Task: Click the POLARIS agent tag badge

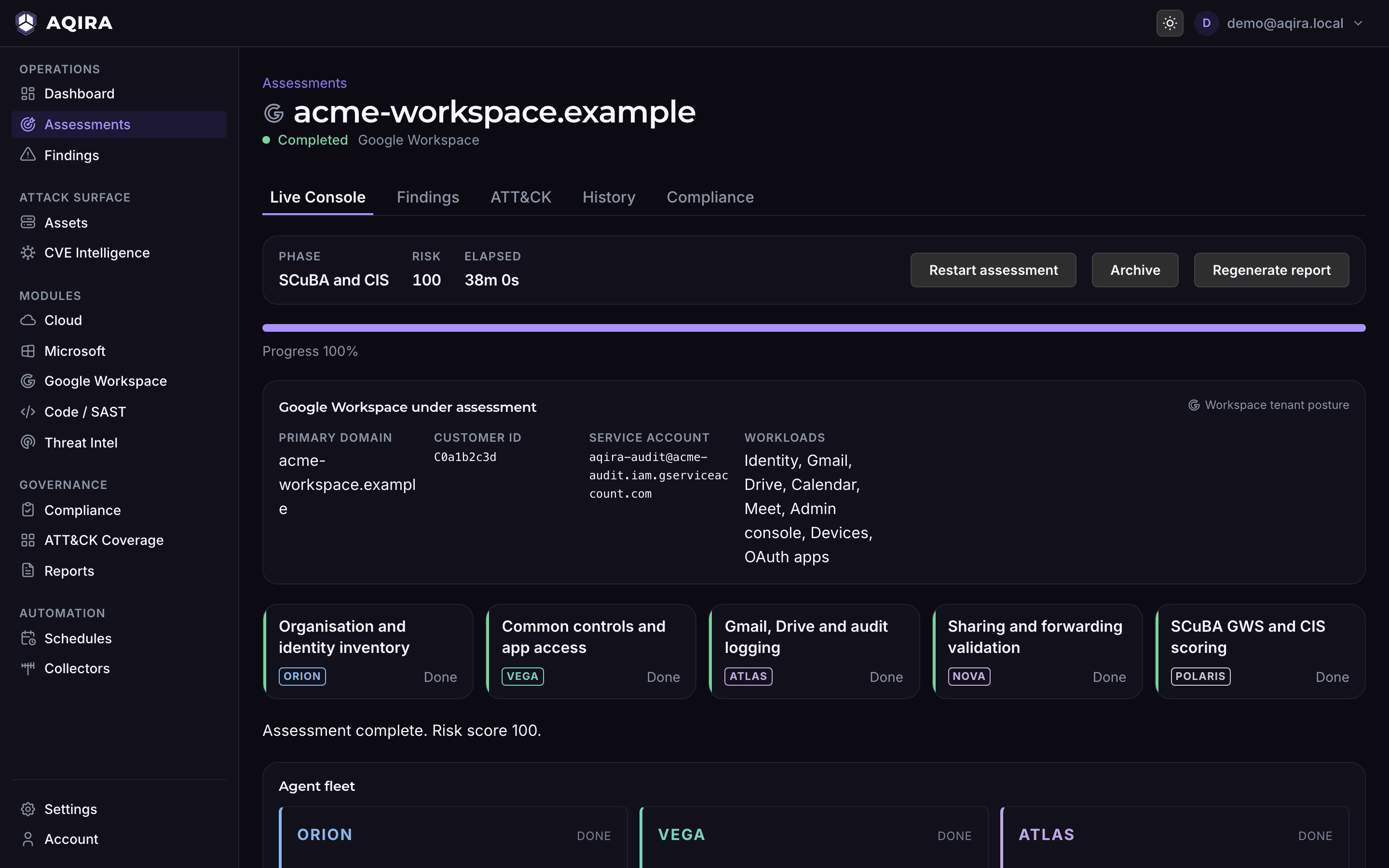Action: [1200, 676]
